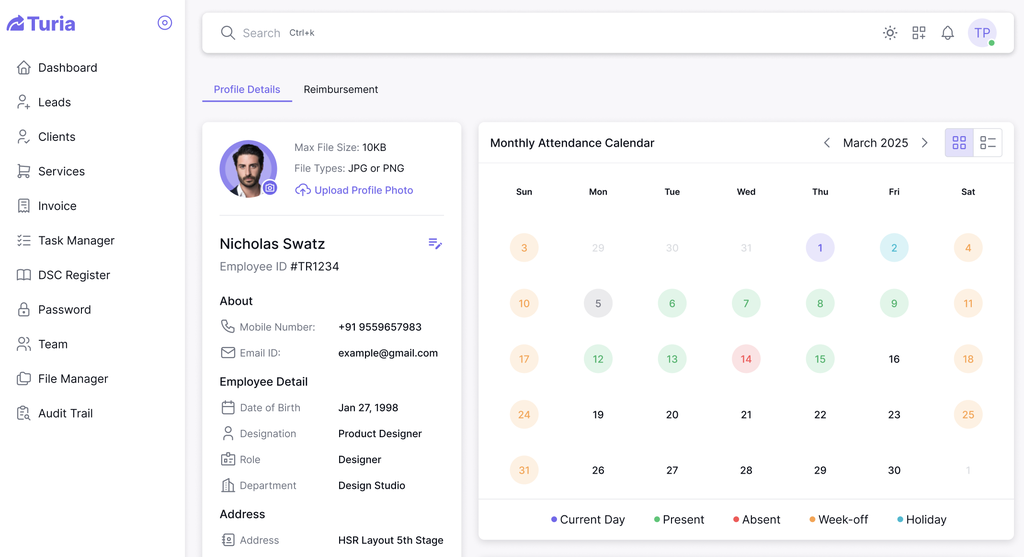Image resolution: width=1024 pixels, height=557 pixels.
Task: Click Employee ID #TR1234 text
Action: point(279,266)
